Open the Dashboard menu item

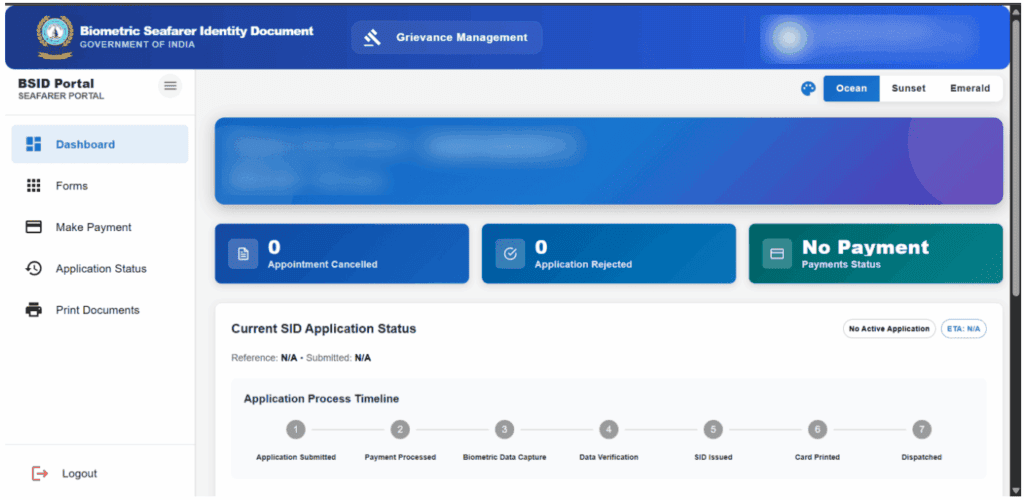100,144
